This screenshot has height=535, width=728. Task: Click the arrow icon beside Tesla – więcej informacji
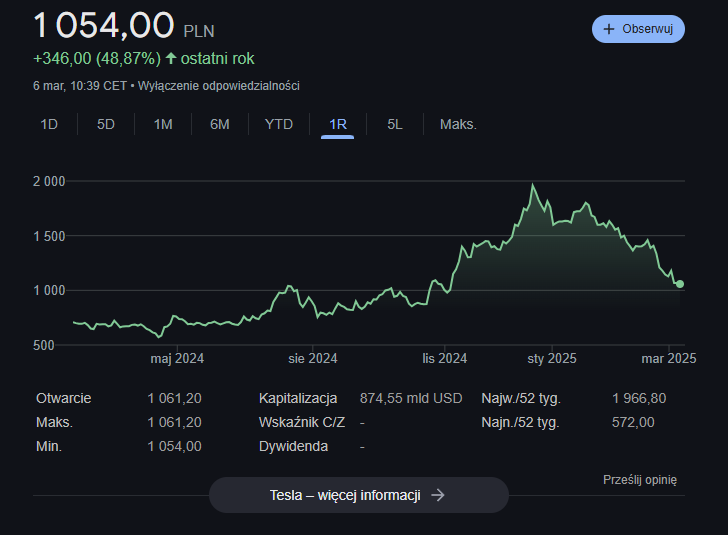437,495
